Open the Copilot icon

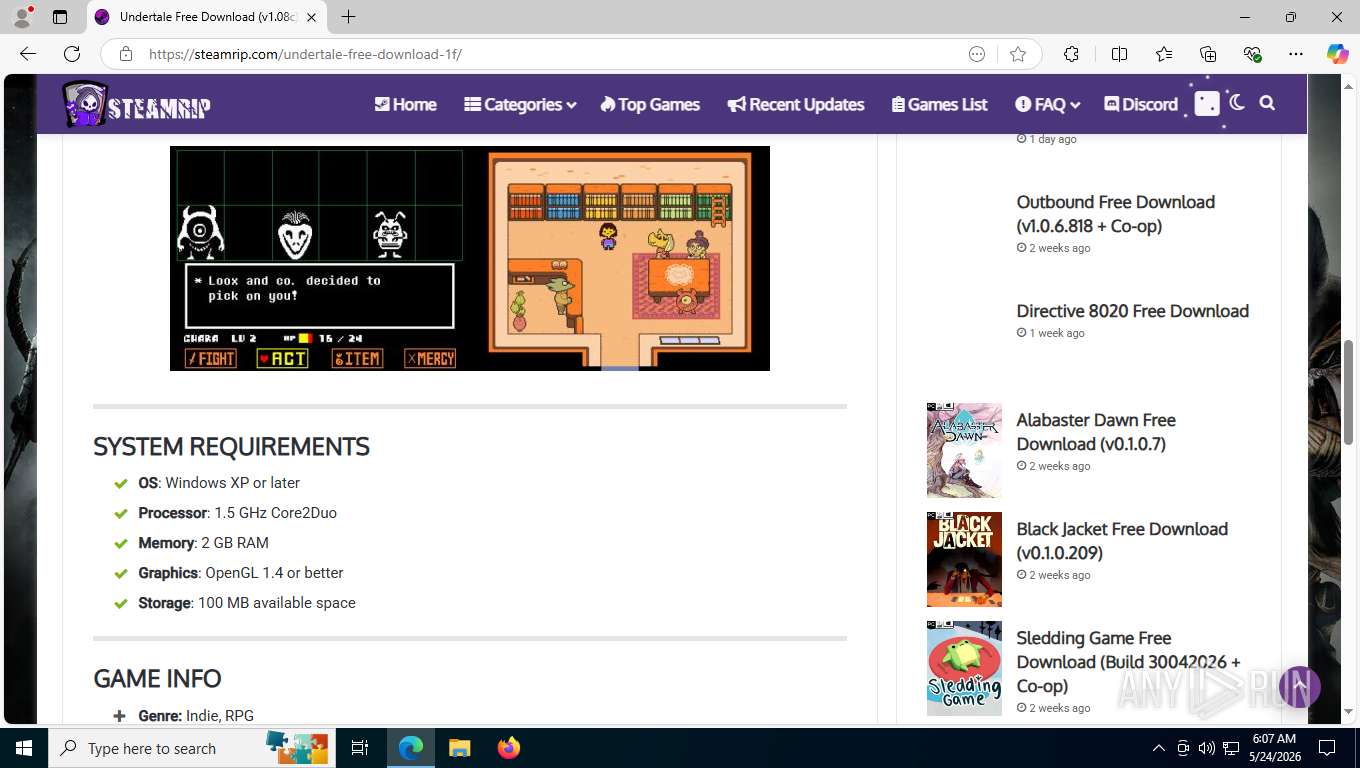1337,54
